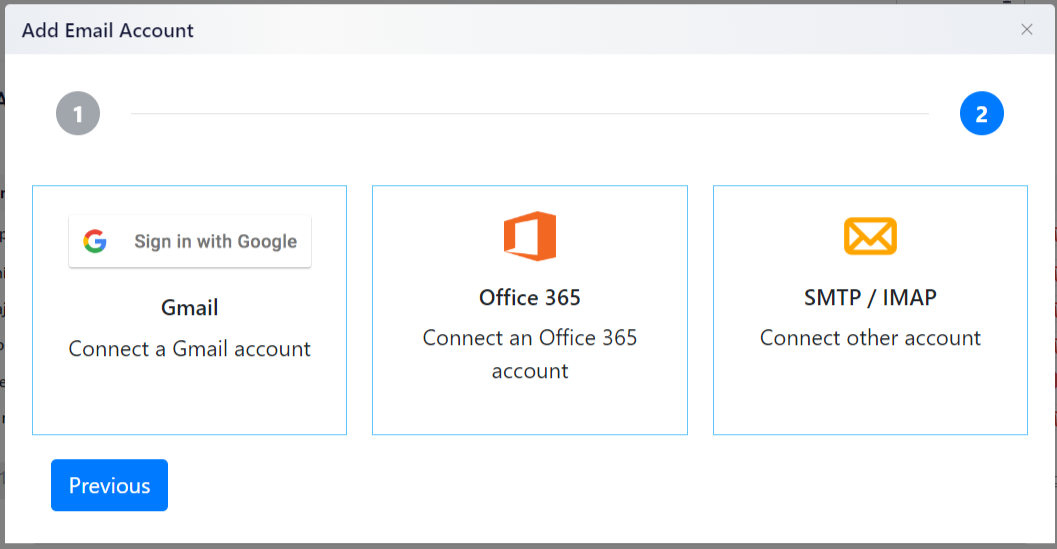
Task: Choose 'Connect other account' description
Action: [870, 337]
